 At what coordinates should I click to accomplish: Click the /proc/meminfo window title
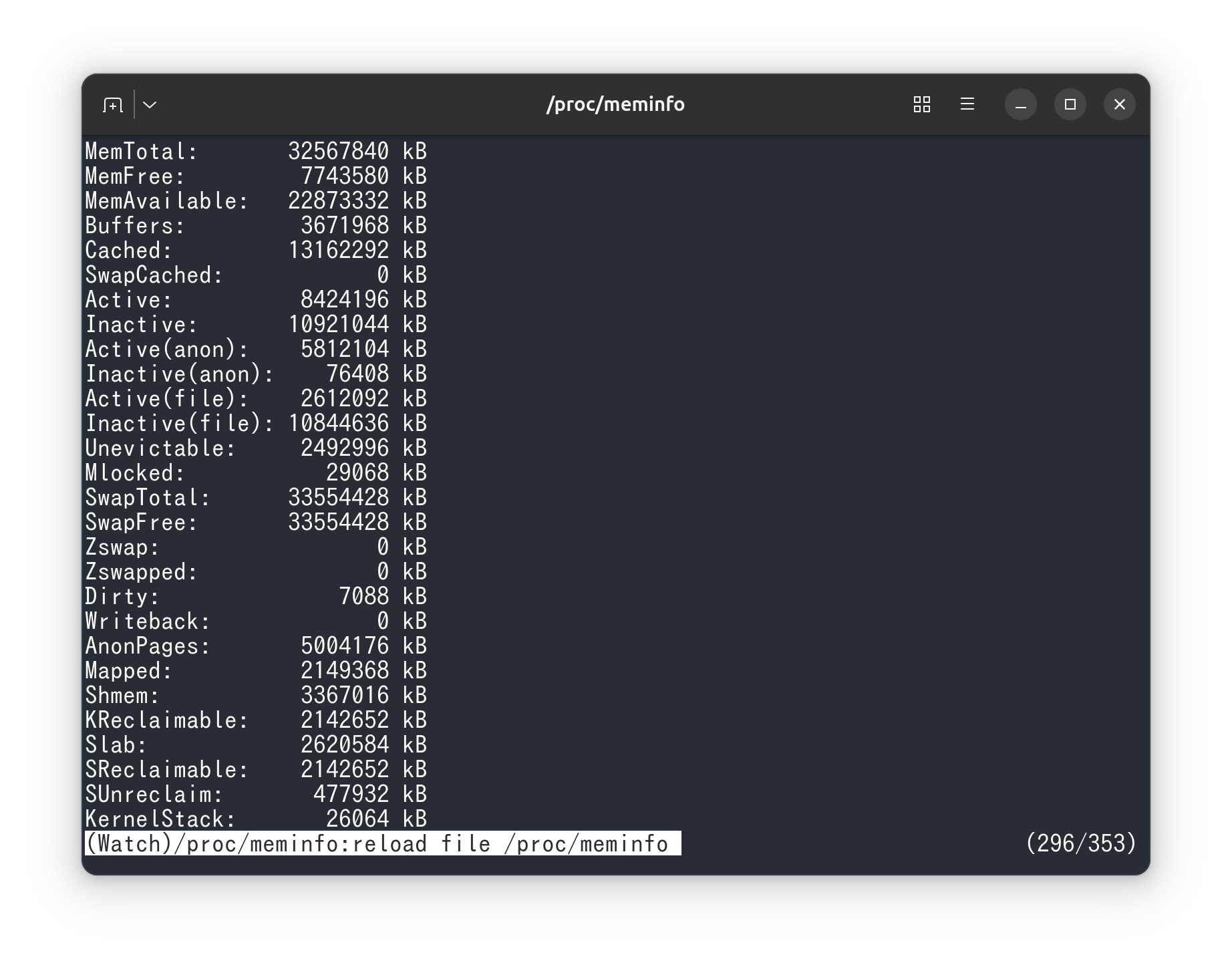615,104
